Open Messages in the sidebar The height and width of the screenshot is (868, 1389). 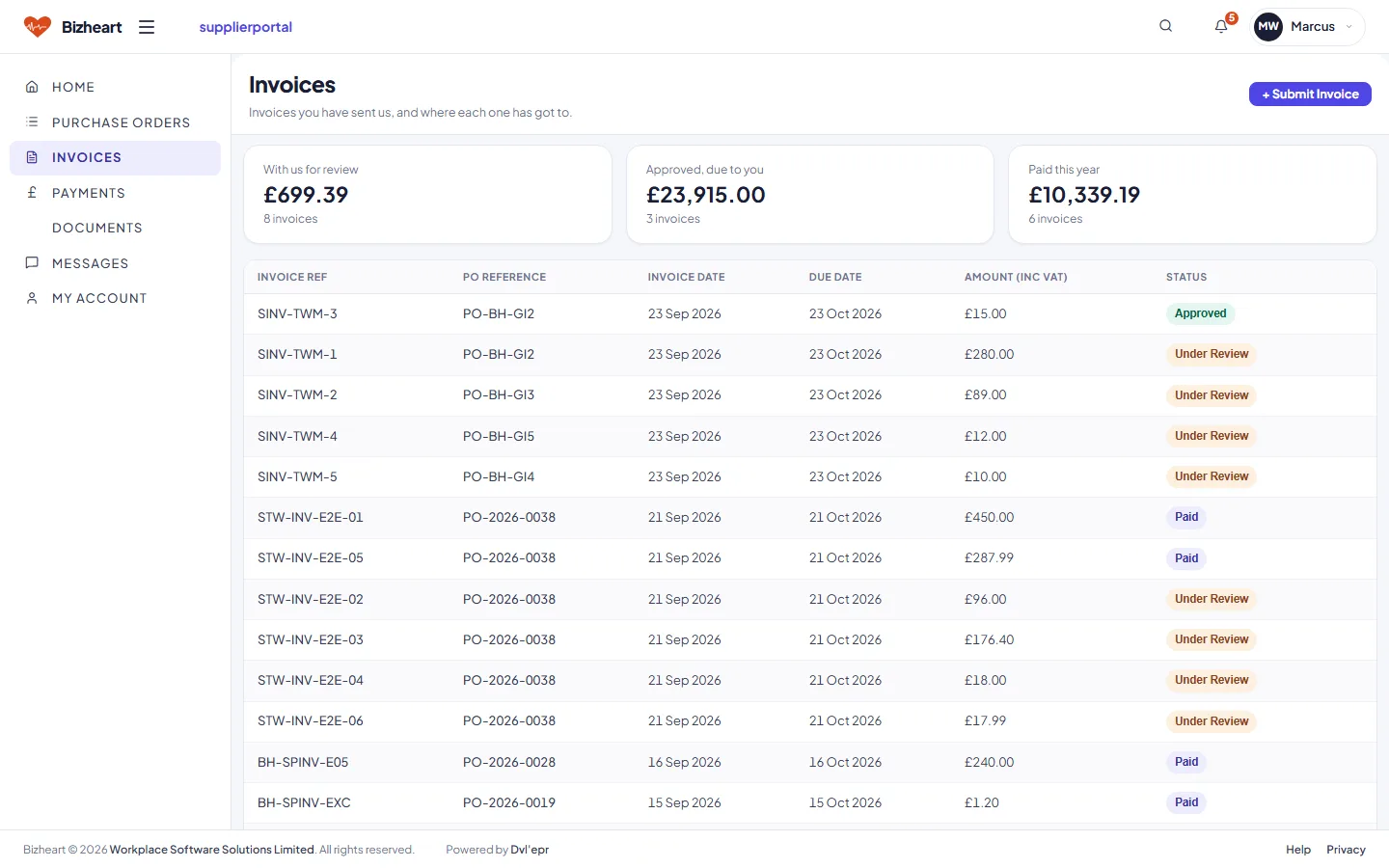pos(115,263)
